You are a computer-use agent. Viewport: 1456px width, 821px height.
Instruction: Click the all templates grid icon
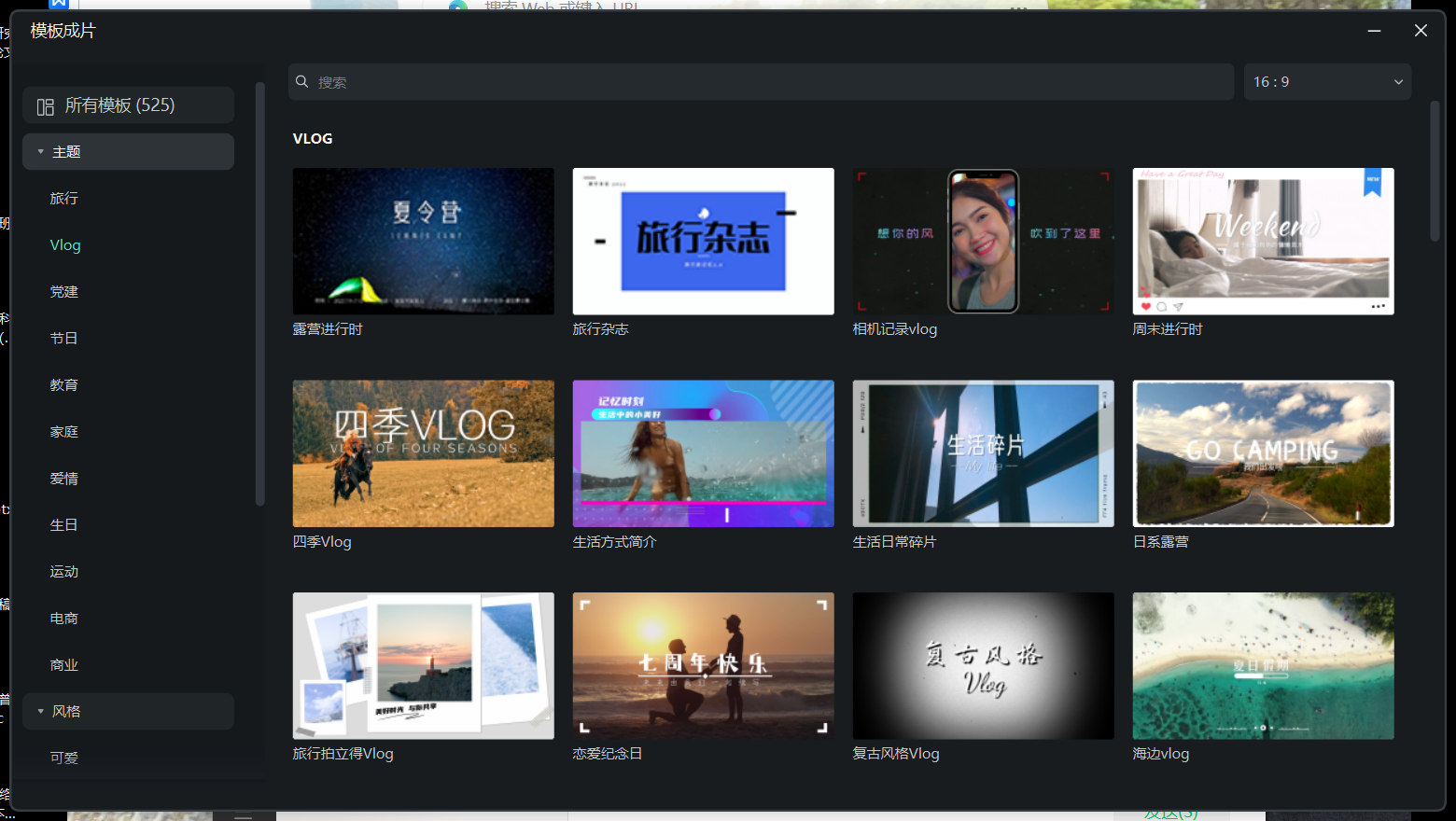(45, 106)
